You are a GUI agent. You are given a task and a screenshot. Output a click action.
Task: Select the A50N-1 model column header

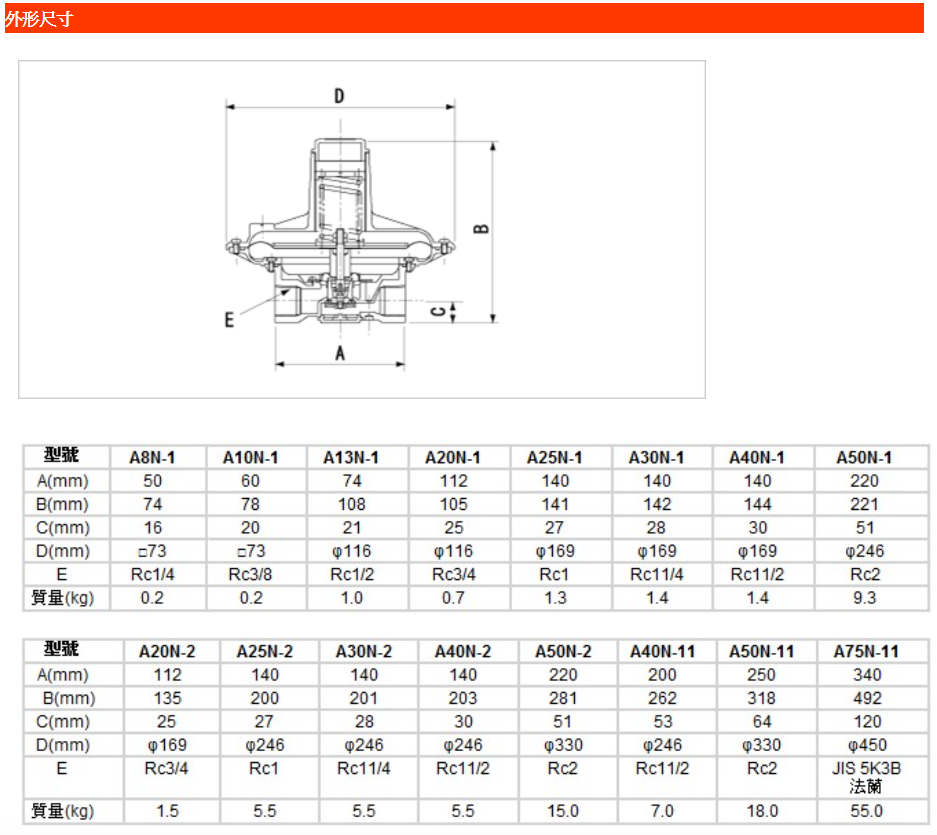pos(864,457)
